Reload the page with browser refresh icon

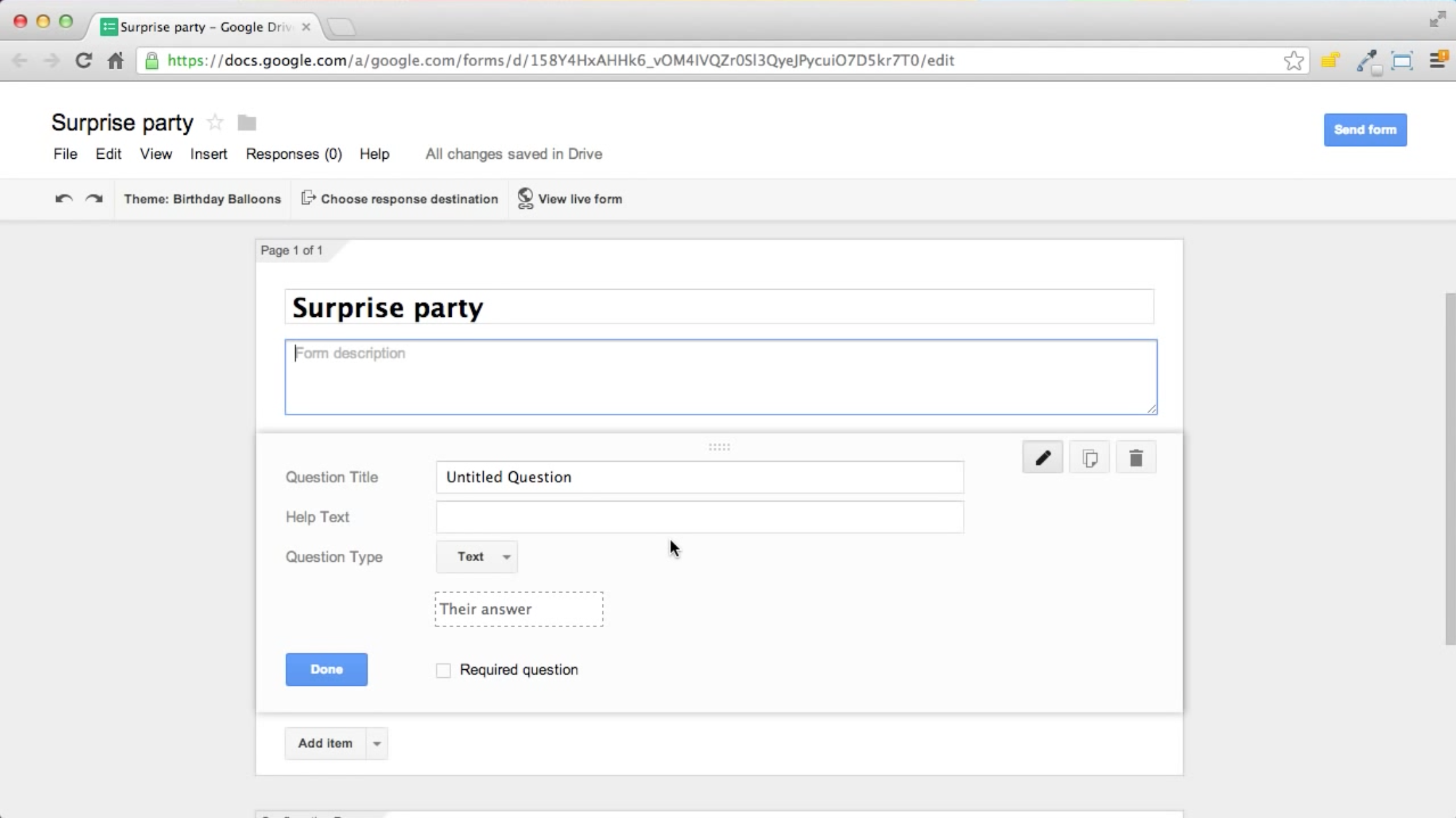click(83, 61)
